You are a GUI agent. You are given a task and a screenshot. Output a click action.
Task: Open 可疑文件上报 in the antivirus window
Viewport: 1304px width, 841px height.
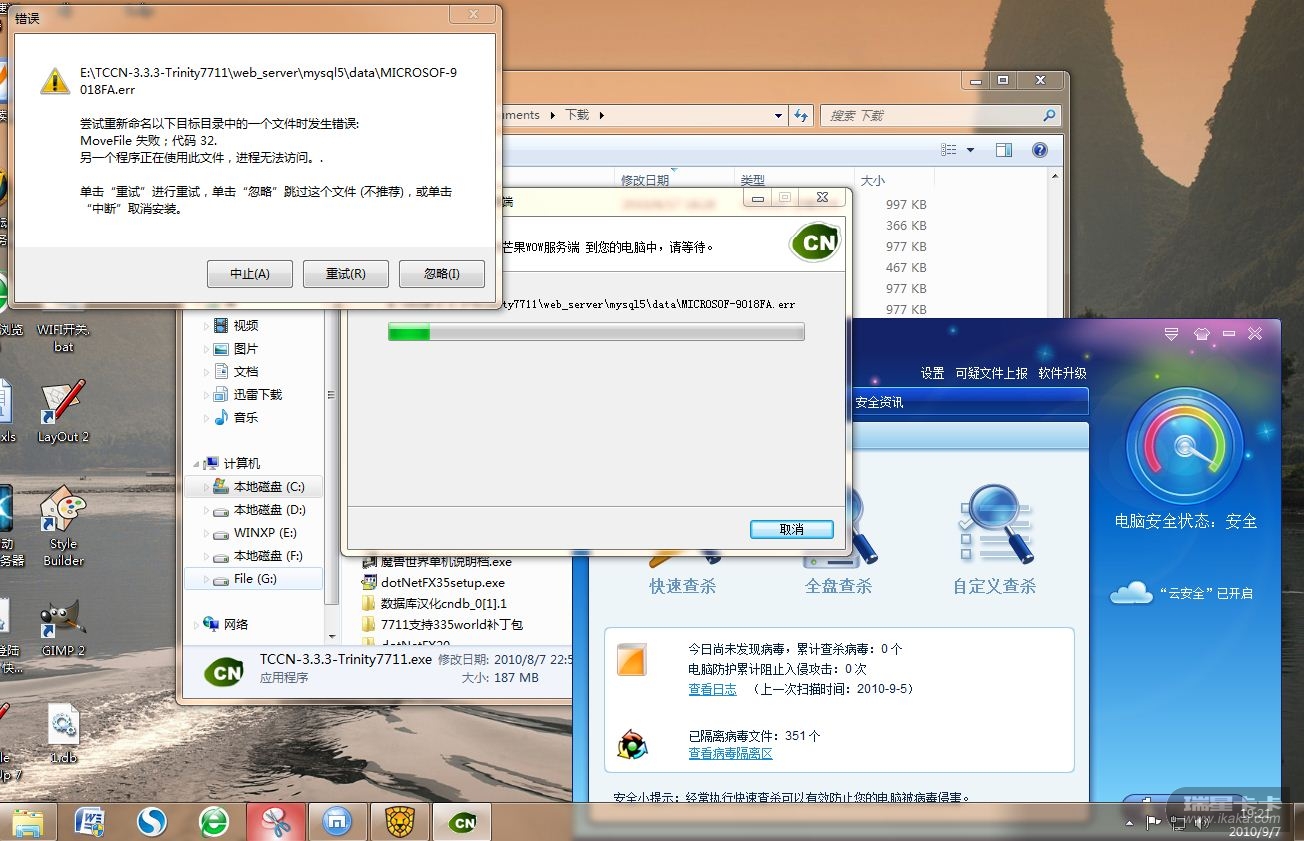[991, 373]
